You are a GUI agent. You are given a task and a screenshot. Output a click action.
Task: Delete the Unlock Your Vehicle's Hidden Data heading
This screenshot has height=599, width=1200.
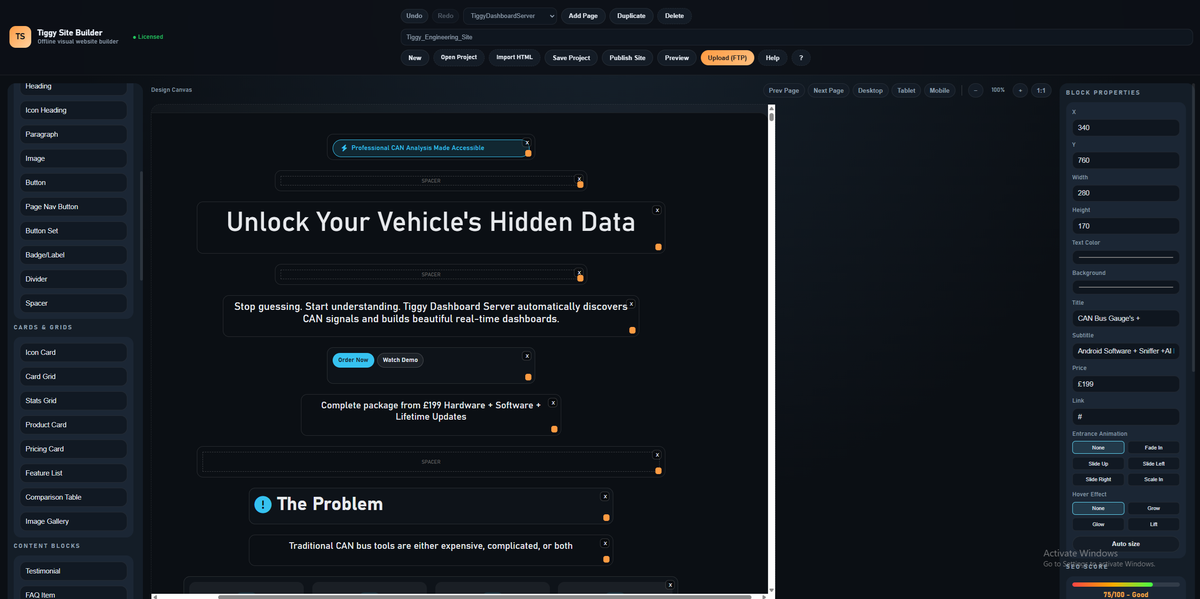[657, 210]
